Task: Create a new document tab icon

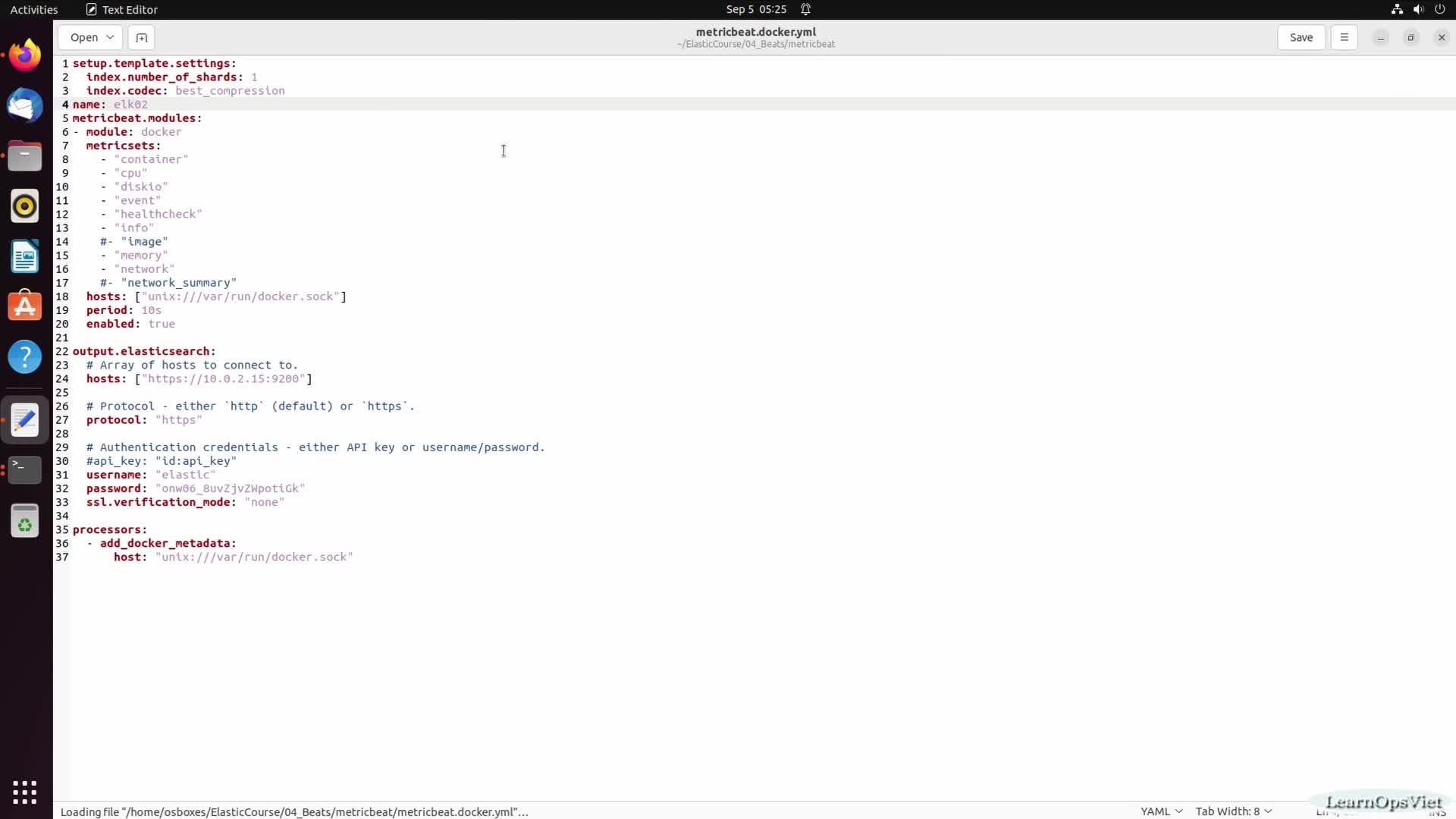Action: 141,37
